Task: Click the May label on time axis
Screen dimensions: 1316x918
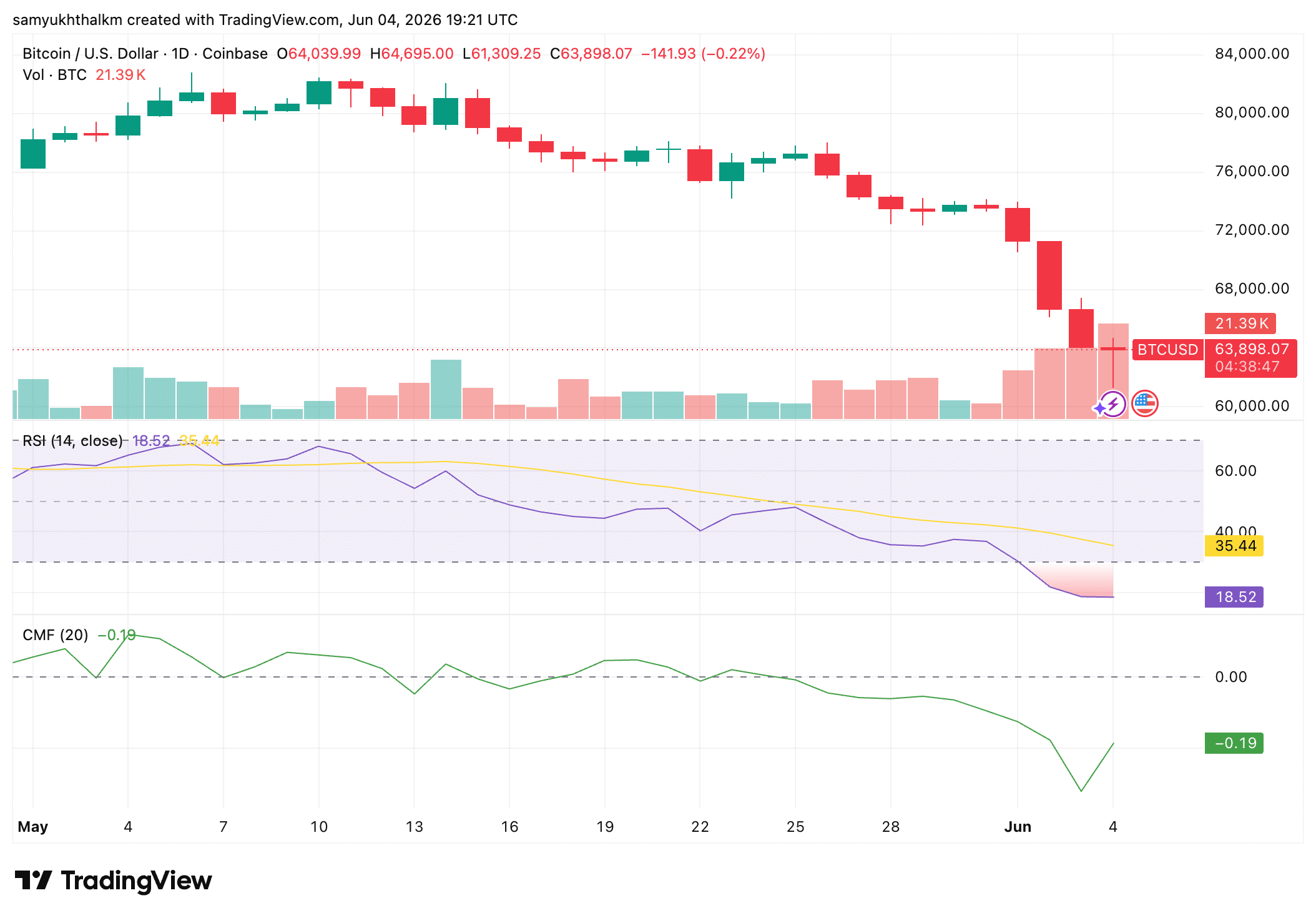Action: [x=33, y=827]
